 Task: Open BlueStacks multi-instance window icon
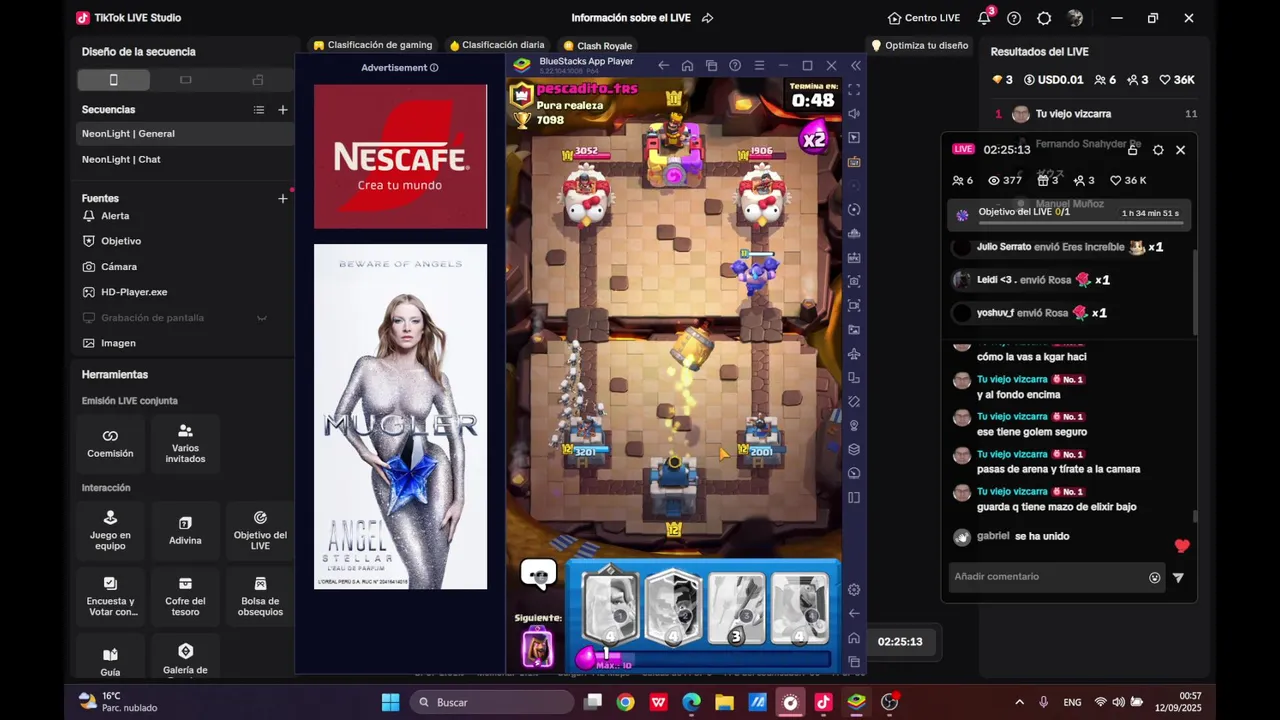[711, 65]
